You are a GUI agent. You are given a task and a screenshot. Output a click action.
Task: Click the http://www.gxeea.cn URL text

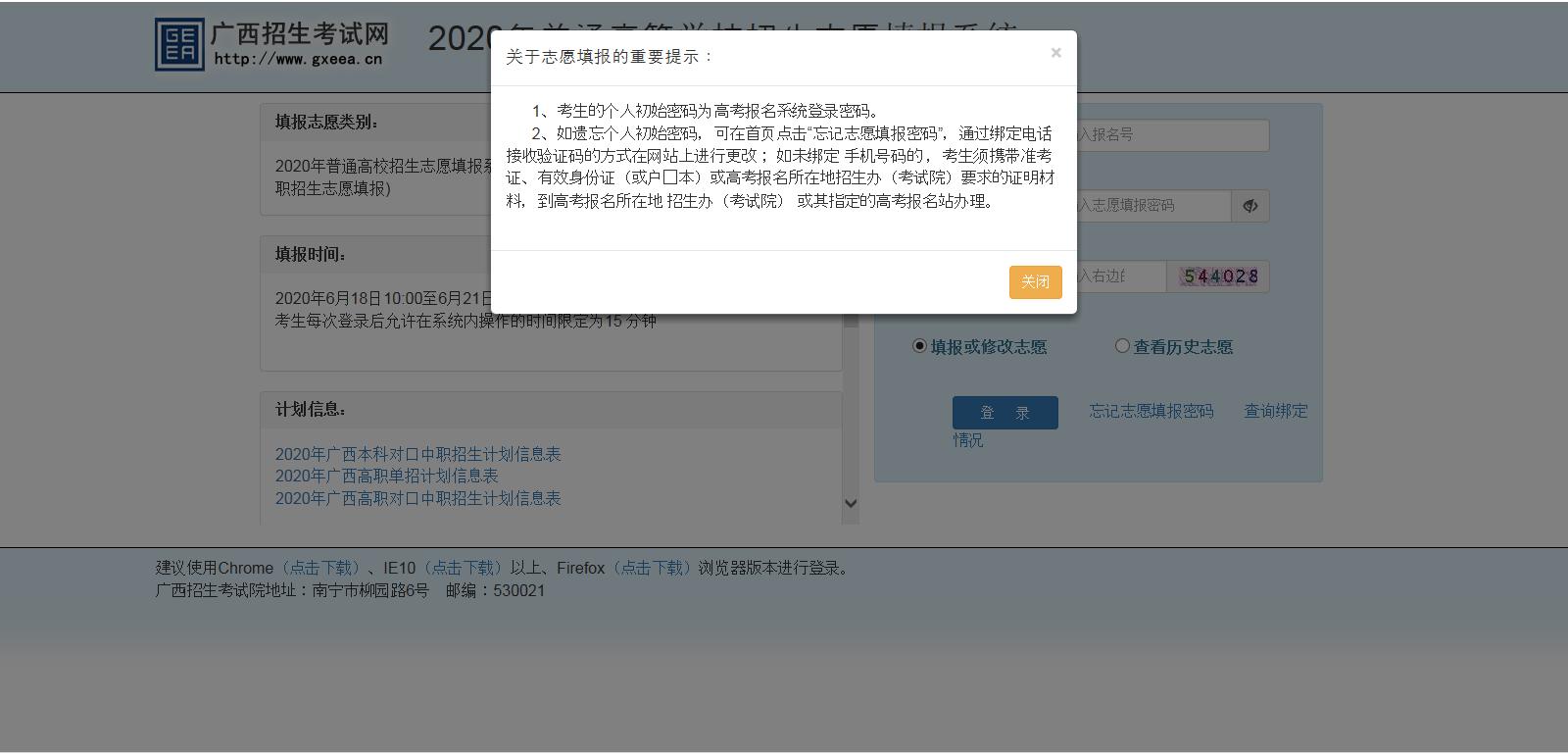pyautogui.click(x=298, y=59)
